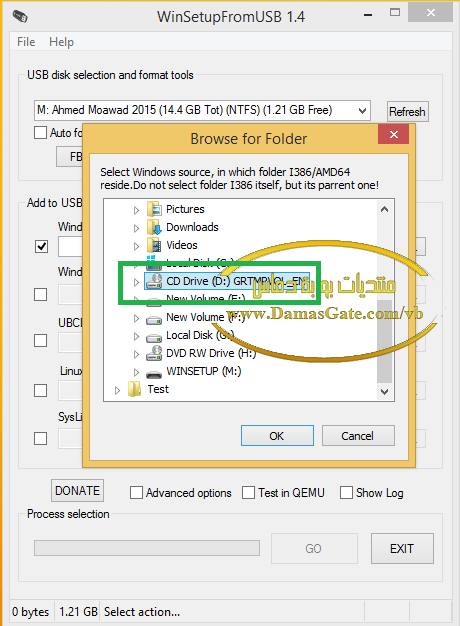460x626 pixels.
Task: Open the Help menu
Action: (61, 42)
